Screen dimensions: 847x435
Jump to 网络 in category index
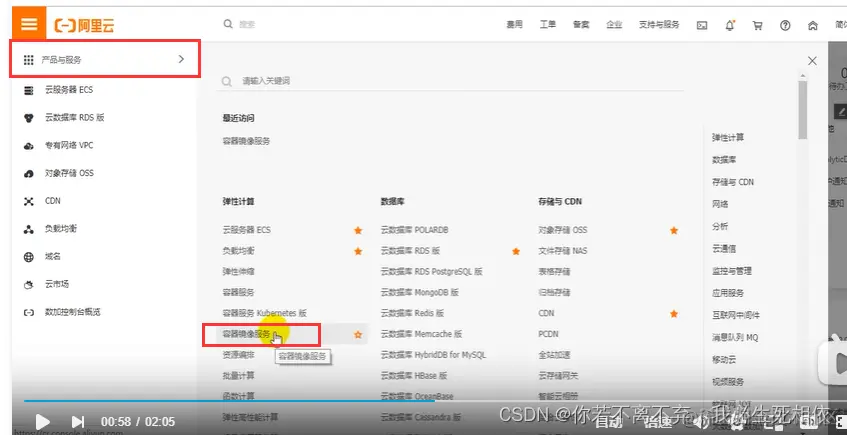[720, 204]
